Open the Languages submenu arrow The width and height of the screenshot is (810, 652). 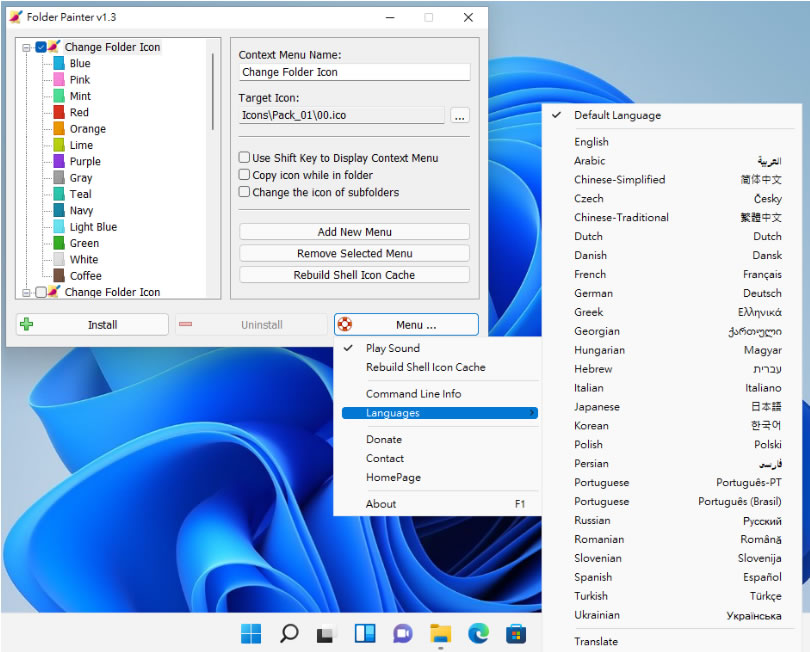531,413
